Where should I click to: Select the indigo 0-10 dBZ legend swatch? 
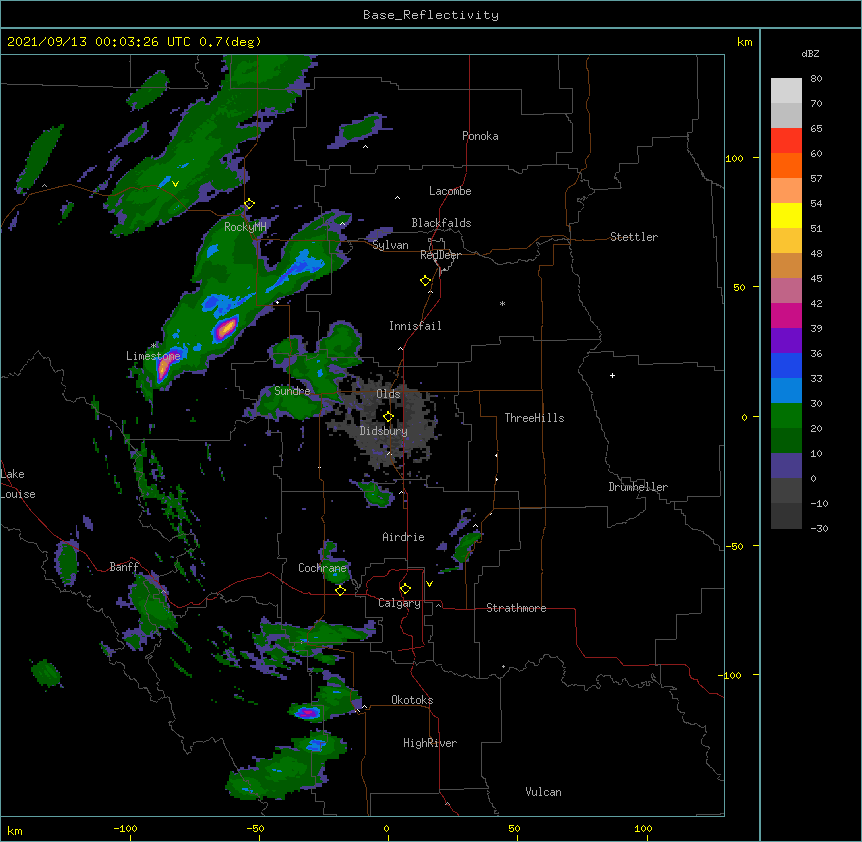pyautogui.click(x=786, y=466)
